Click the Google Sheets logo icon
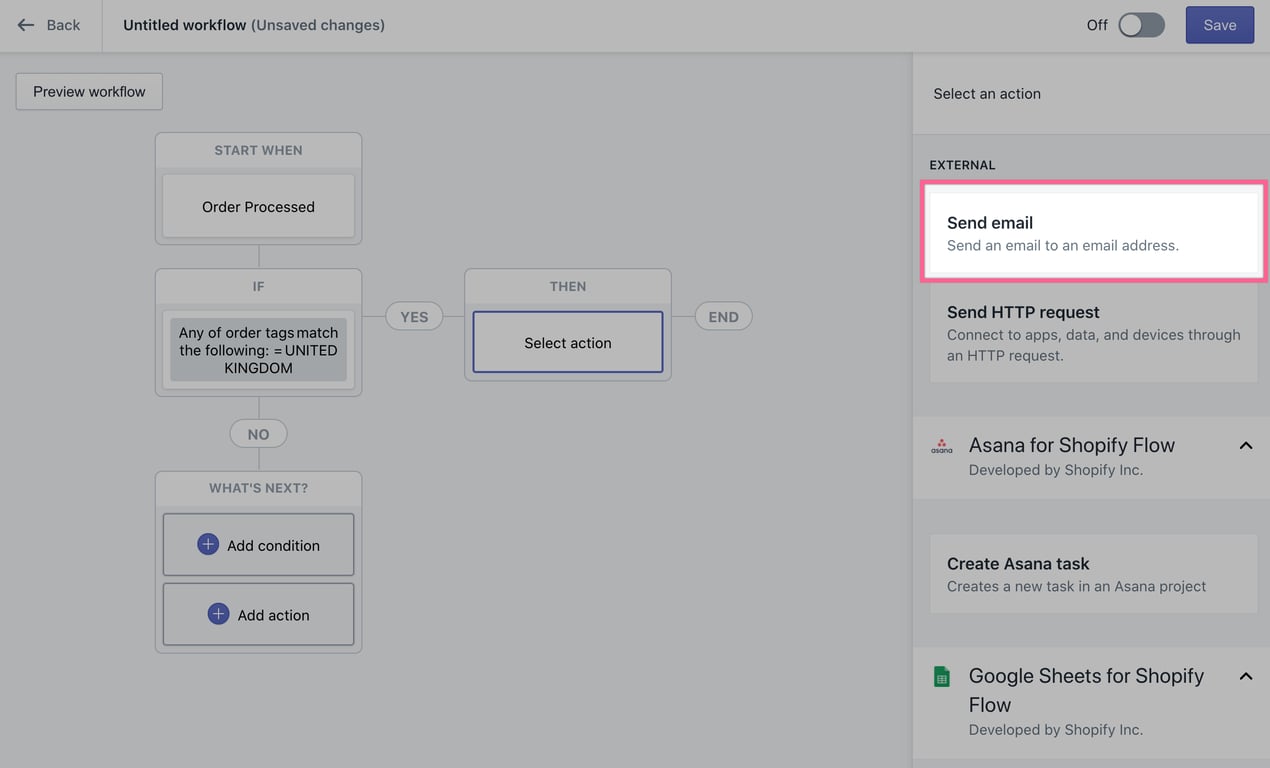1270x768 pixels. pos(942,677)
